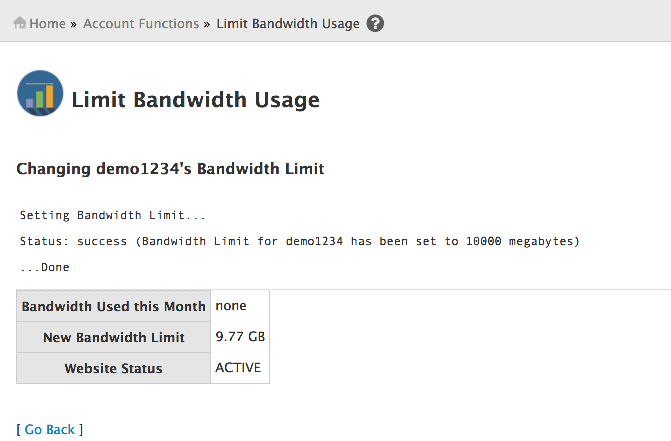The width and height of the screenshot is (671, 441).
Task: Go to Home breadcrumb link
Action: (47, 24)
